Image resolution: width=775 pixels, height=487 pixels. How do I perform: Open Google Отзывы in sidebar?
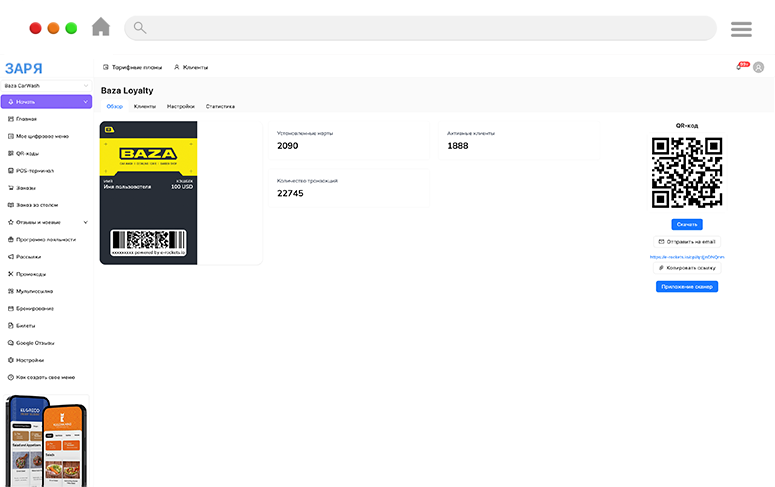(36, 343)
